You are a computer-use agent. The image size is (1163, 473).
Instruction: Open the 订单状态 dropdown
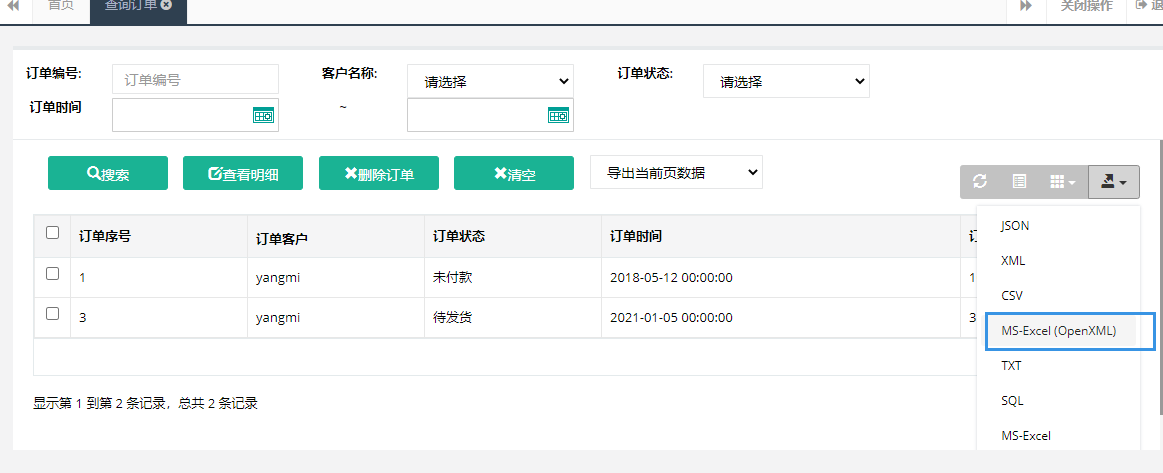[x=786, y=82]
